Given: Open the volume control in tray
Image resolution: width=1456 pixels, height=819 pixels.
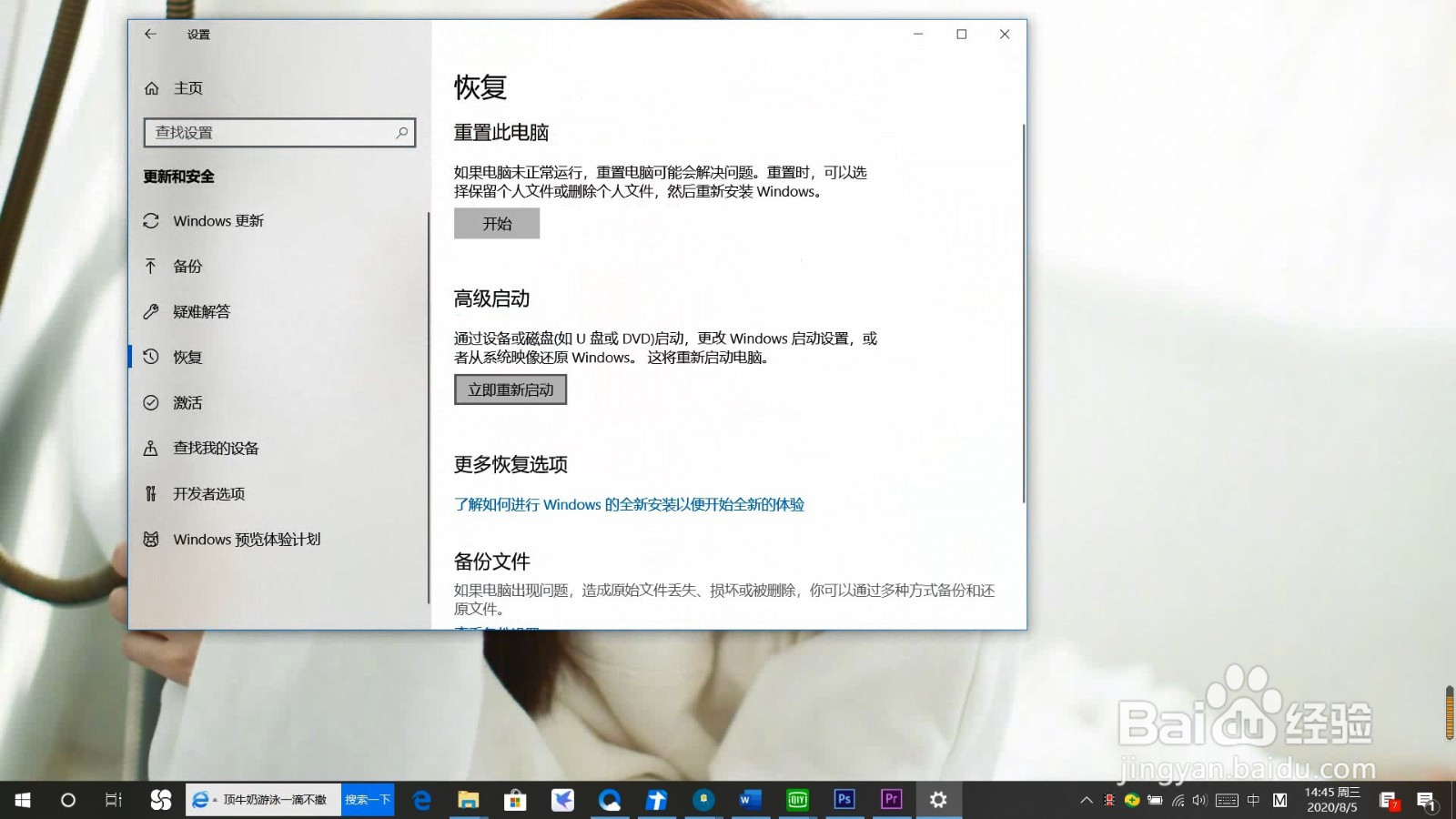Looking at the screenshot, I should 1199,801.
